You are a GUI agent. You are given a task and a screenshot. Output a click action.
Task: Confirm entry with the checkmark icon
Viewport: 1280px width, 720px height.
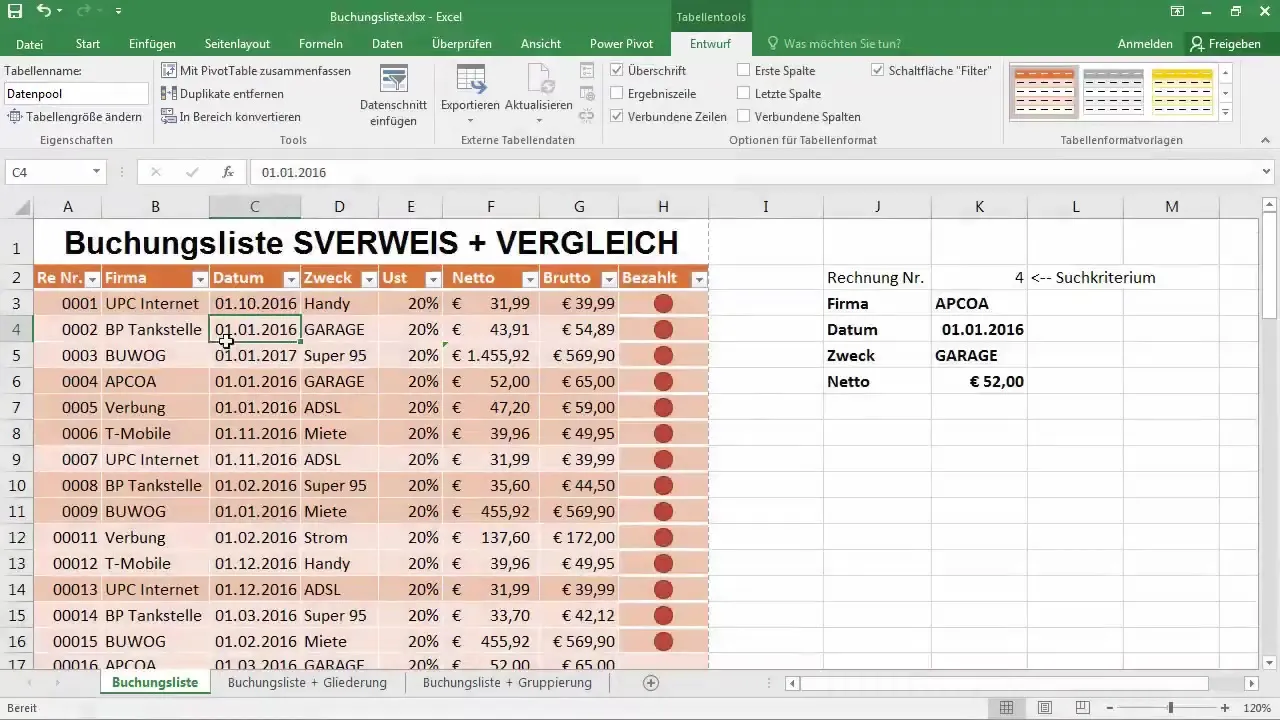pos(192,172)
